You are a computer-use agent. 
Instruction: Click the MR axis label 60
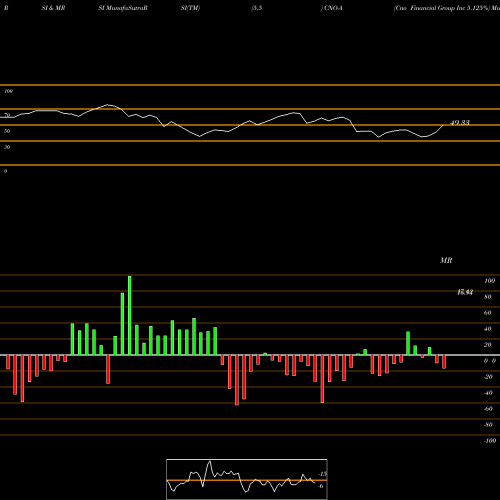[488, 313]
